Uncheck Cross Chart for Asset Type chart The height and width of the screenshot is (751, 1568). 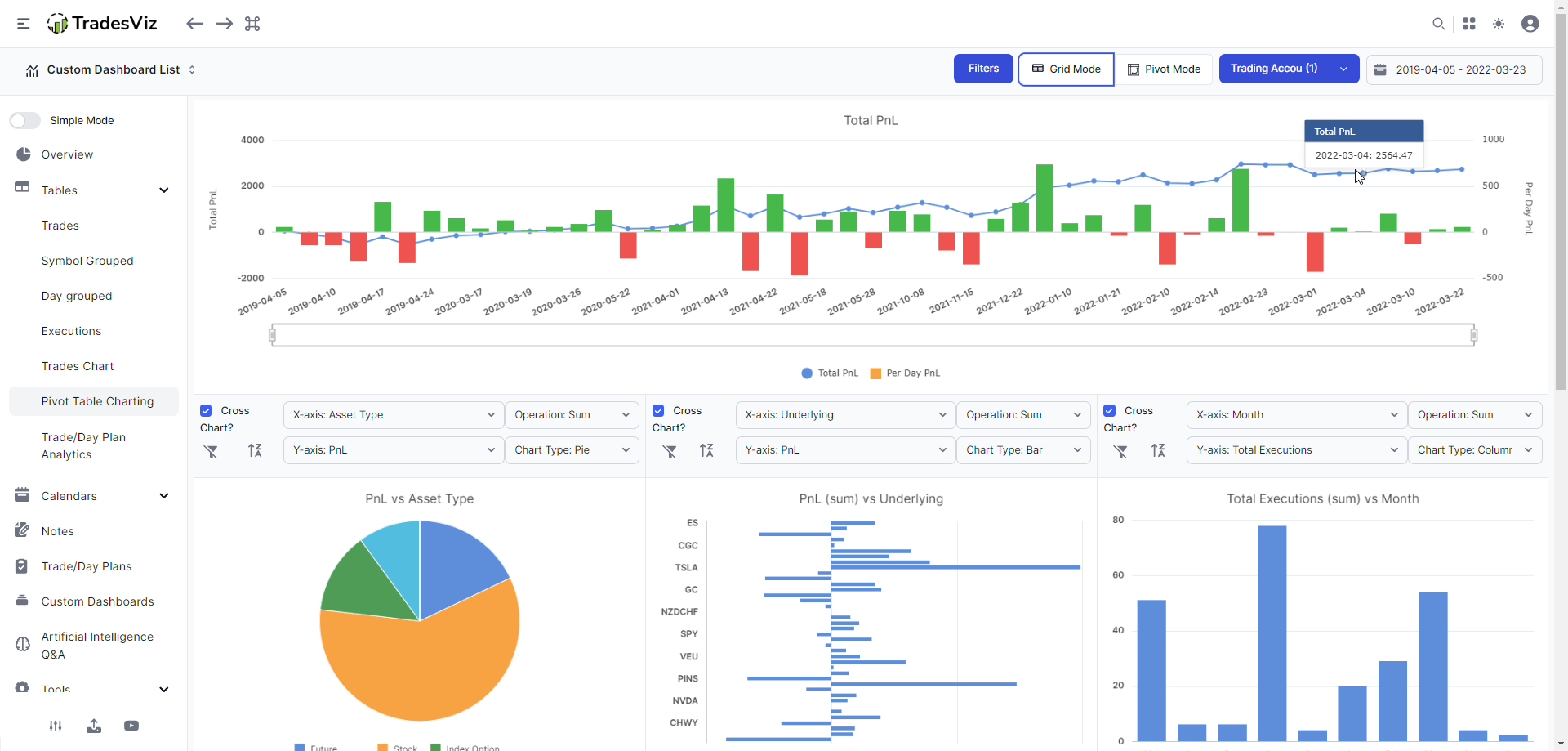pyautogui.click(x=206, y=410)
